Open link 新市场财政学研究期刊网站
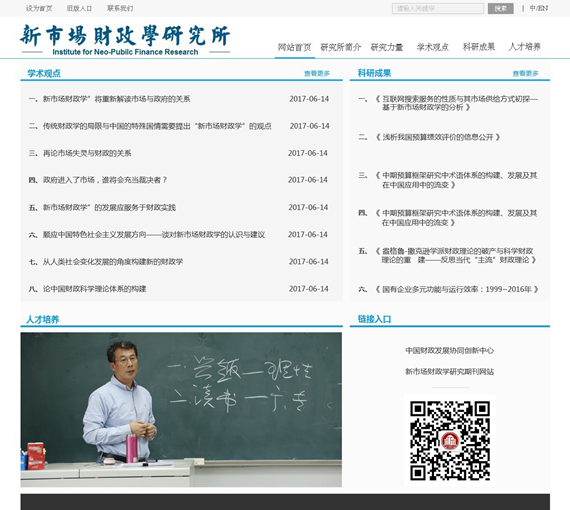Image resolution: width=570 pixels, height=510 pixels. [450, 372]
